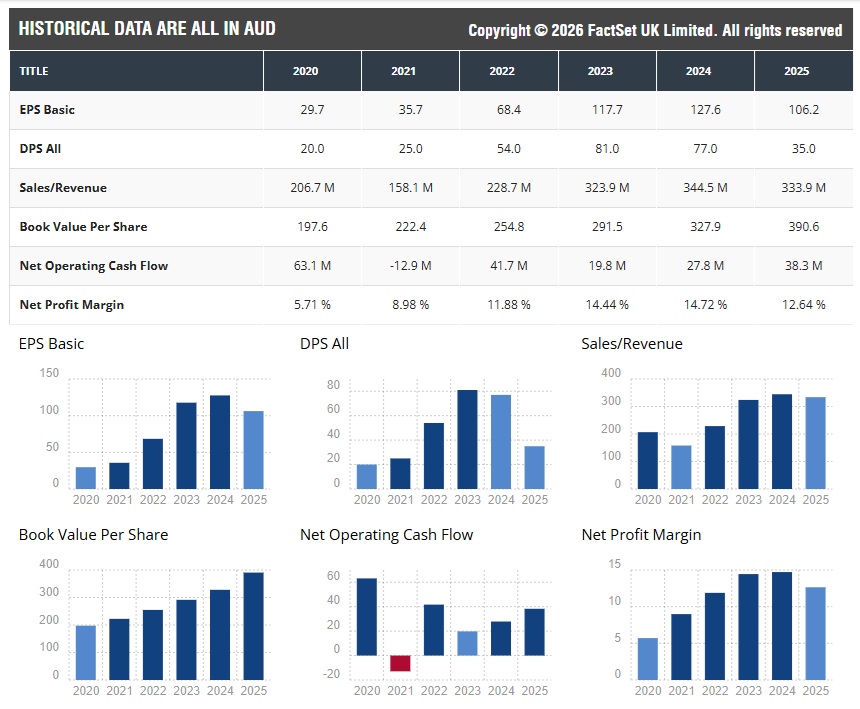860x709 pixels.
Task: Select the Book Value Per Share row label
Action: [83, 227]
